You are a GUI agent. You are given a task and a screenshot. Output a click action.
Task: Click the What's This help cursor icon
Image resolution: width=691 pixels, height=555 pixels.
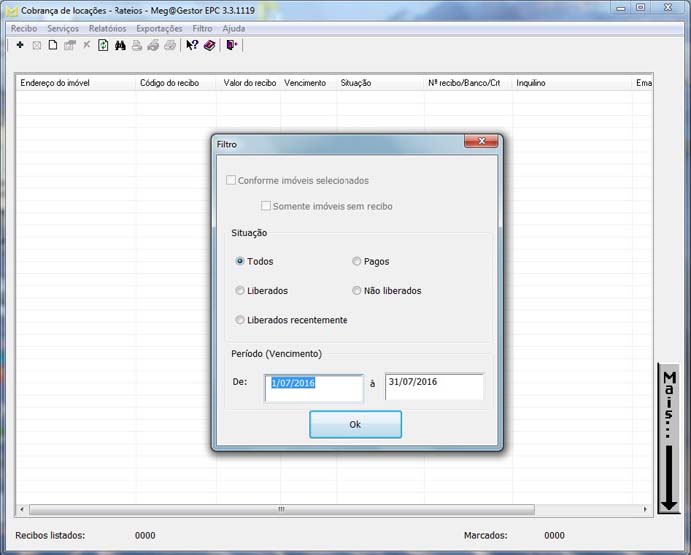pyautogui.click(x=192, y=45)
